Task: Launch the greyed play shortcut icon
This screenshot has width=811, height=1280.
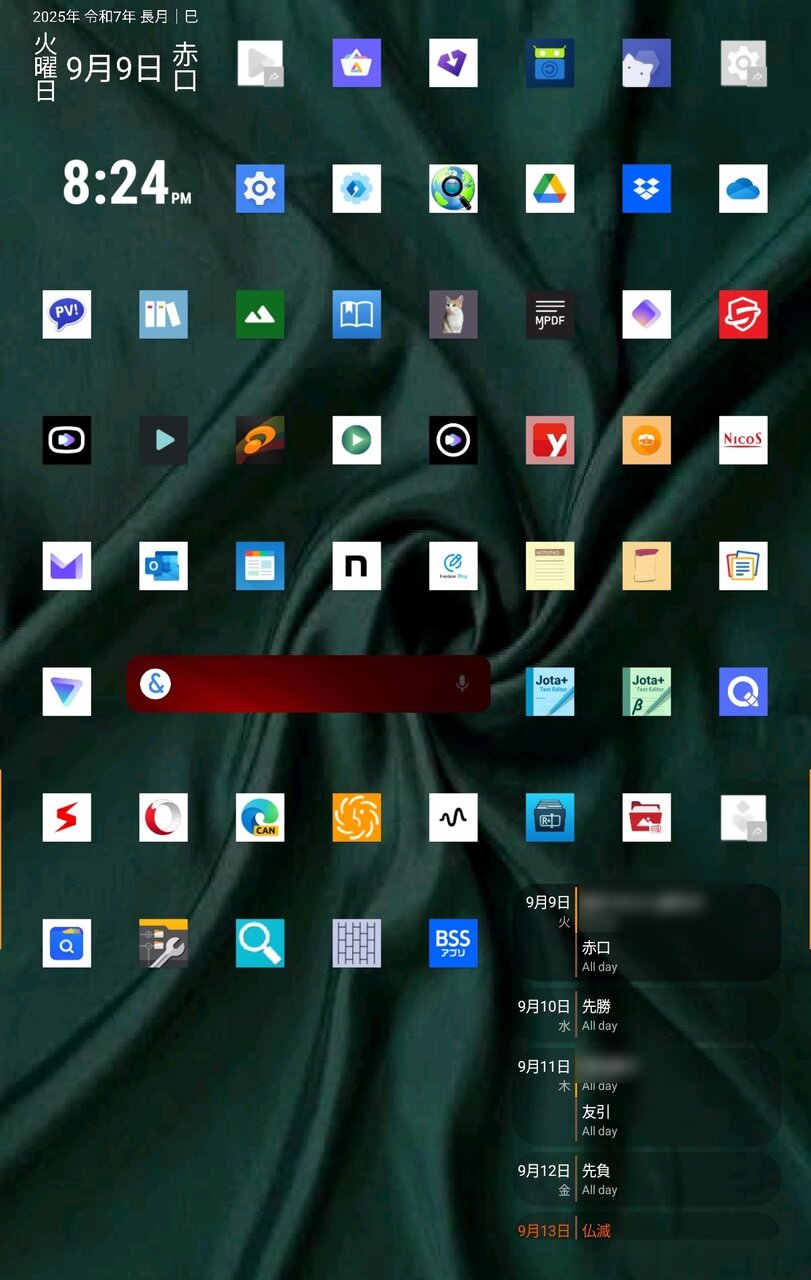Action: (x=260, y=63)
